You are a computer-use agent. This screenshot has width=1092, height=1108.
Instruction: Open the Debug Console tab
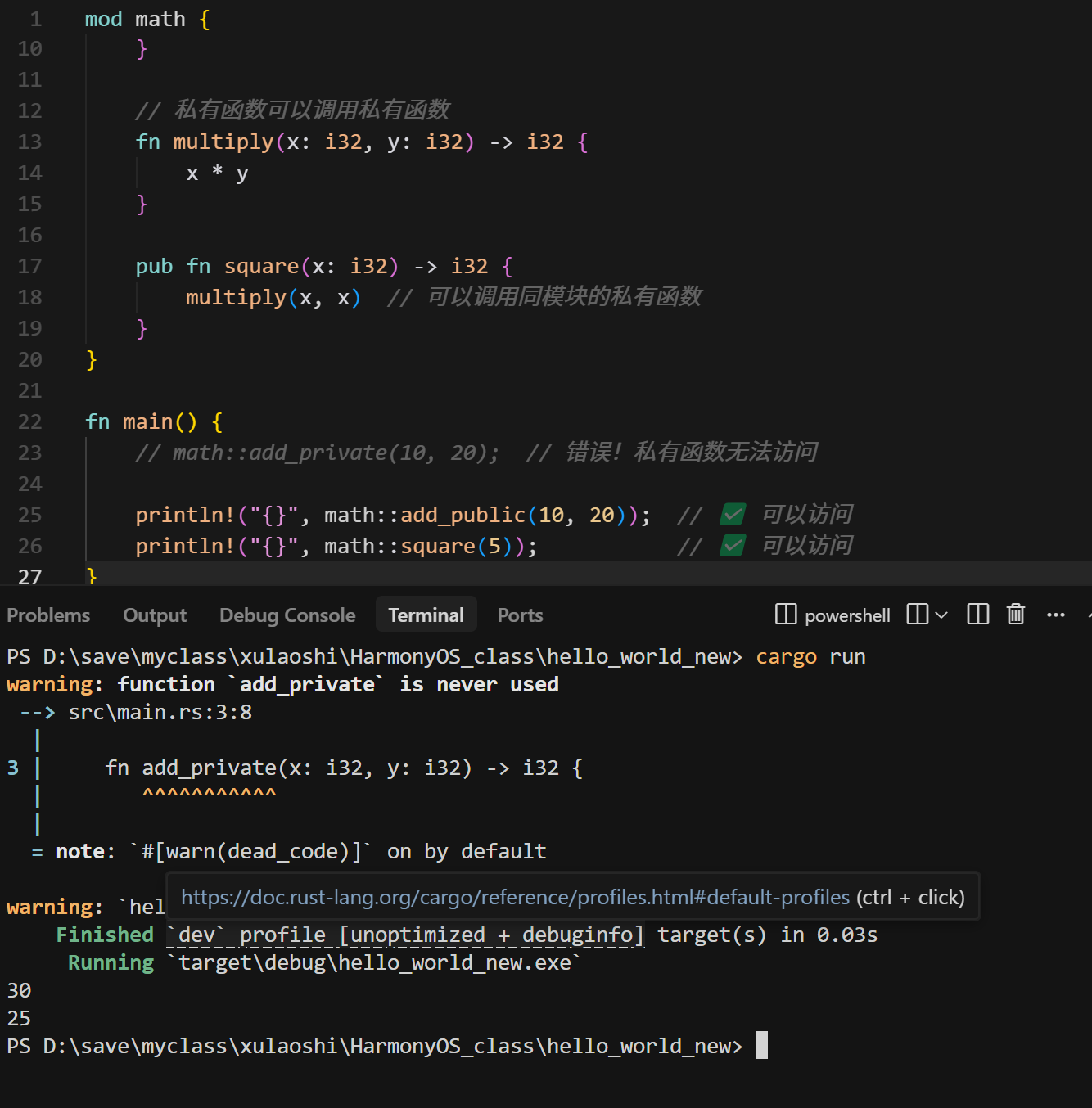(x=287, y=615)
